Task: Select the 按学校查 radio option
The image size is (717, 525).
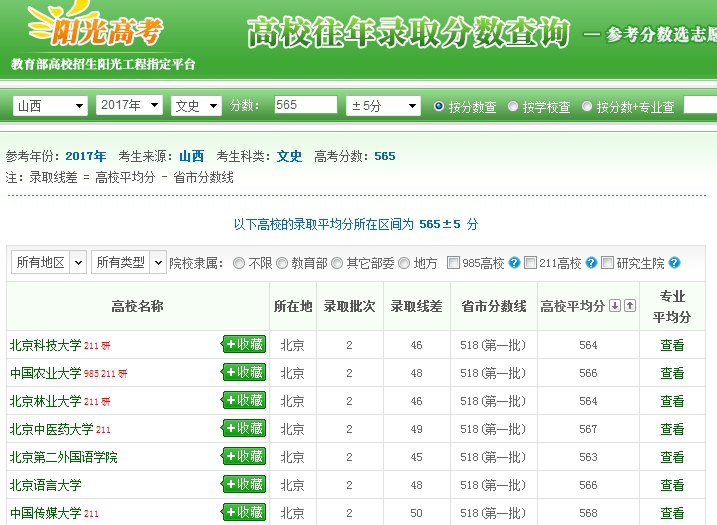Action: [513, 106]
